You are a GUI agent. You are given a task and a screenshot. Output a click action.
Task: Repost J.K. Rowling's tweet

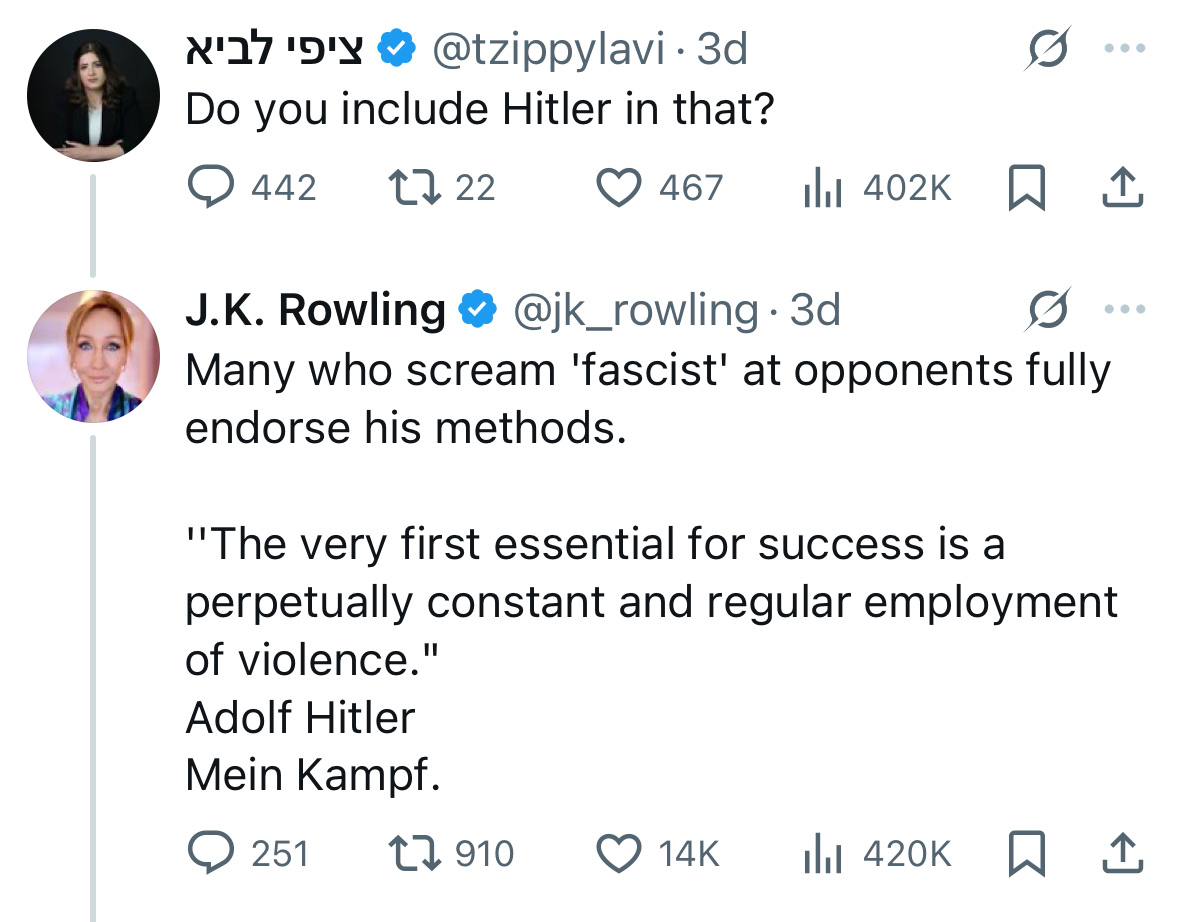pyautogui.click(x=410, y=853)
